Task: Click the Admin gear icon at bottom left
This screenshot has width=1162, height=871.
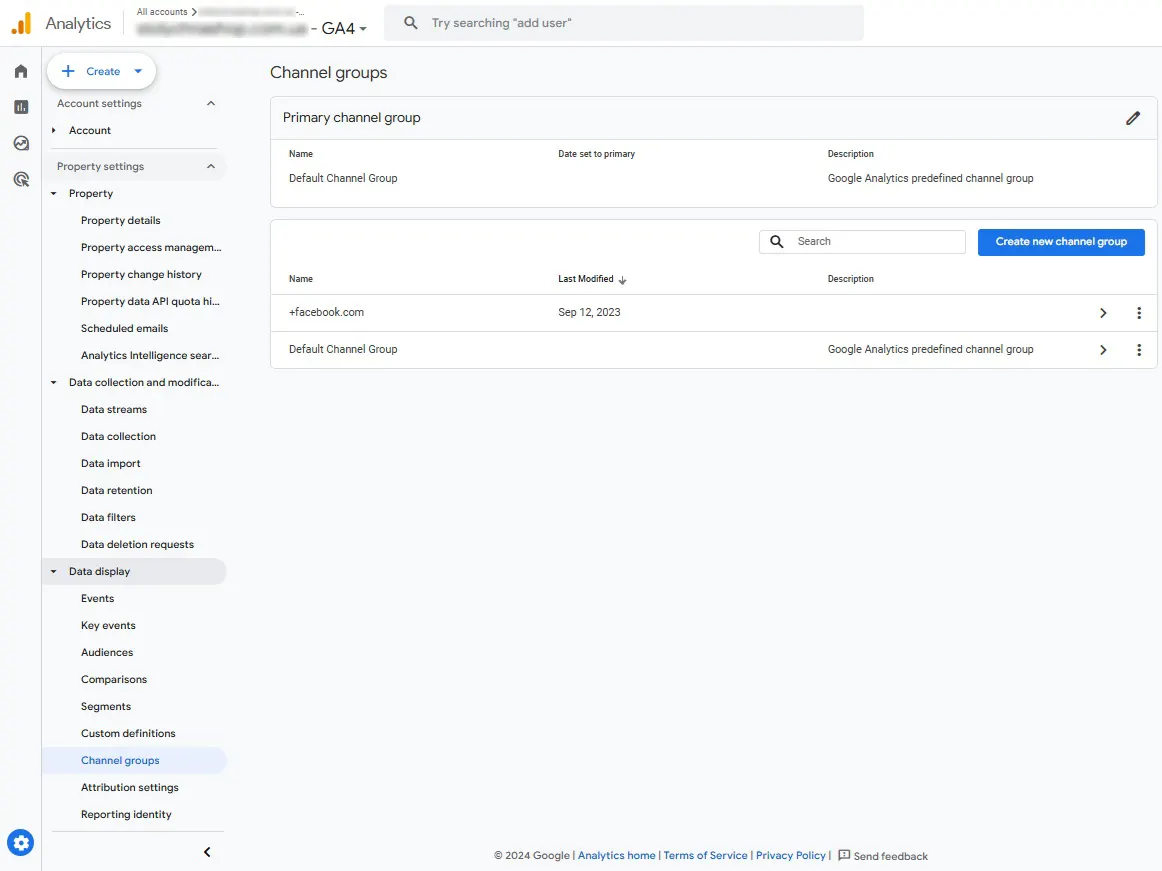Action: 21,843
